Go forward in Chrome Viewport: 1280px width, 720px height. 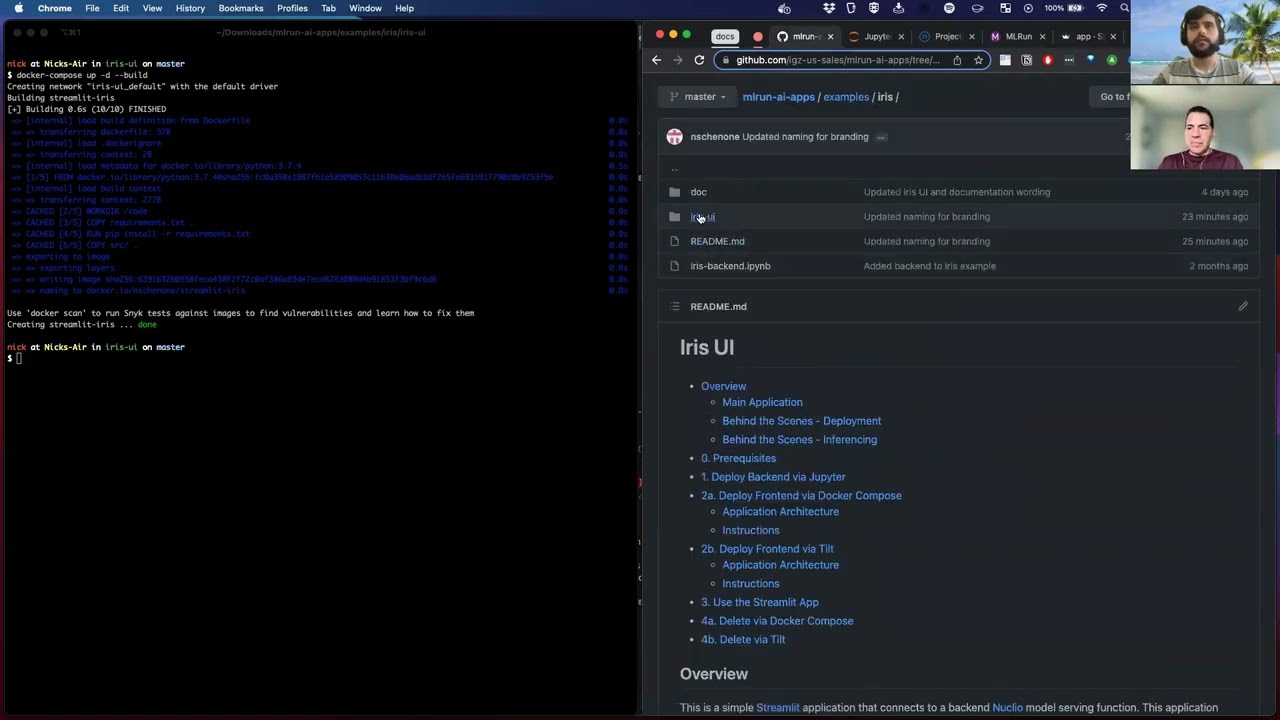[x=677, y=60]
